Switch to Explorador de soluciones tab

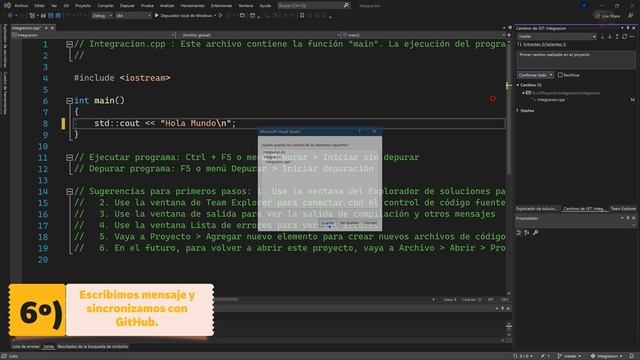coord(537,209)
